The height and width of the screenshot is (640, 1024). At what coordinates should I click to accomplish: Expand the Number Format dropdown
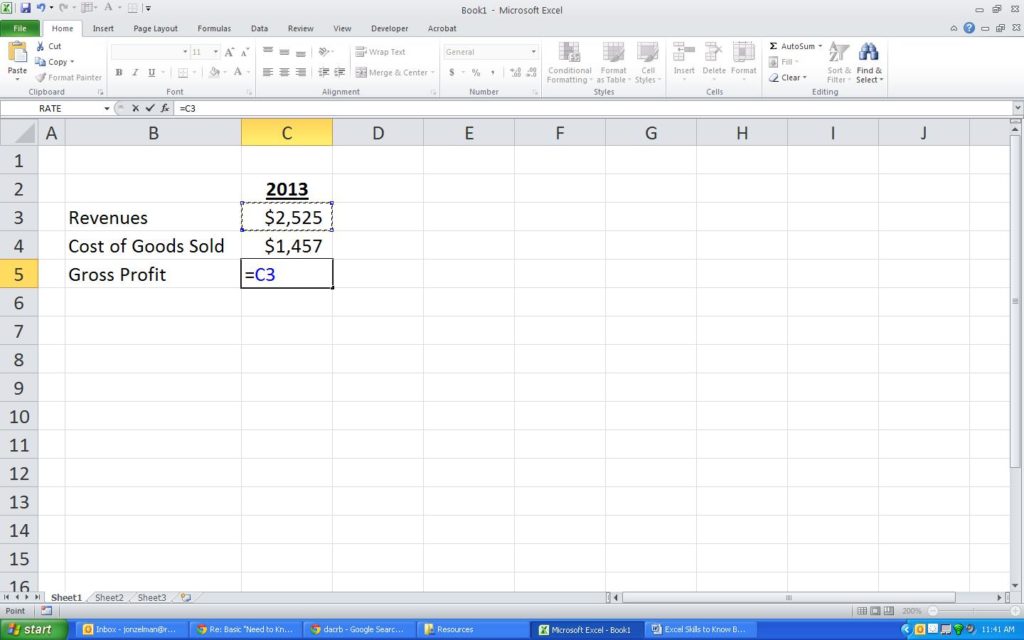tap(533, 51)
